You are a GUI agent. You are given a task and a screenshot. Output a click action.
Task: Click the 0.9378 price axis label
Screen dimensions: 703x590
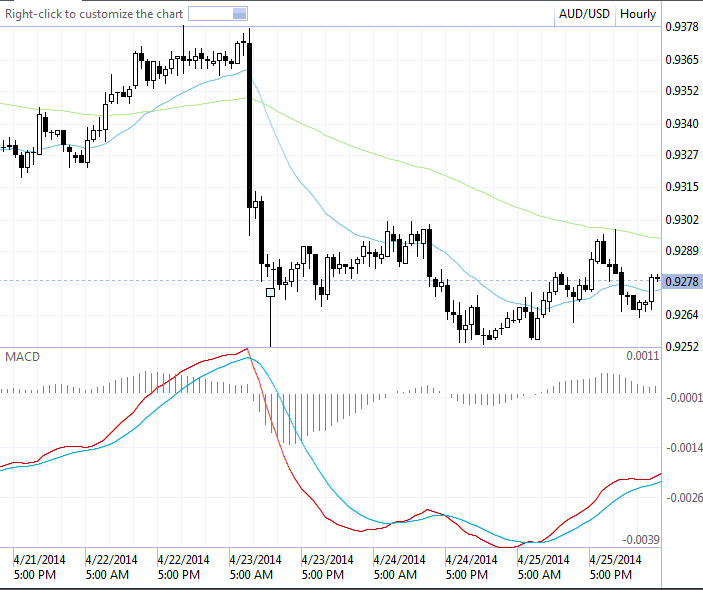[682, 27]
